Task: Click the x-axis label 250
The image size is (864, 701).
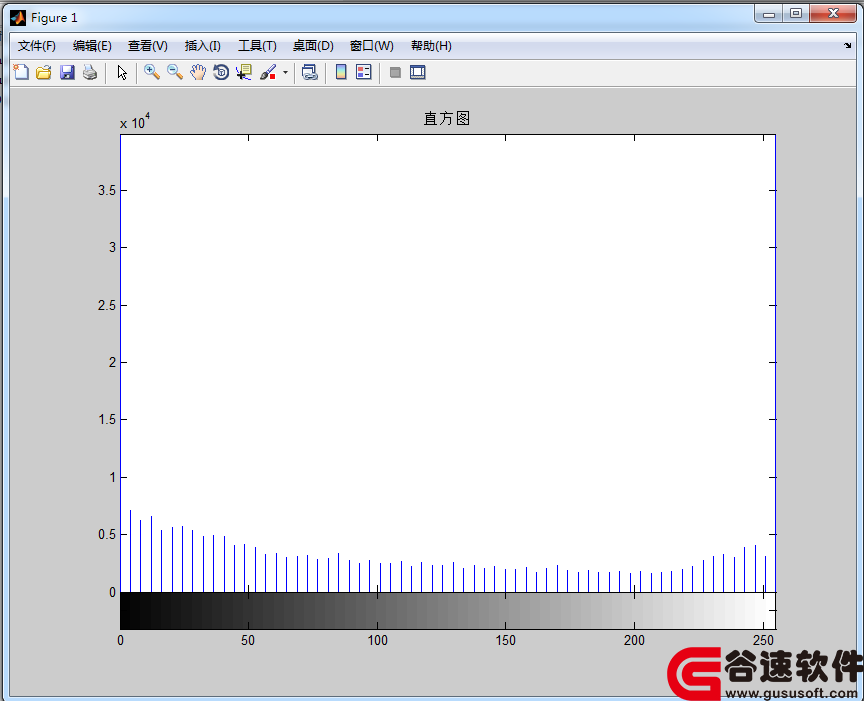Action: pos(763,640)
